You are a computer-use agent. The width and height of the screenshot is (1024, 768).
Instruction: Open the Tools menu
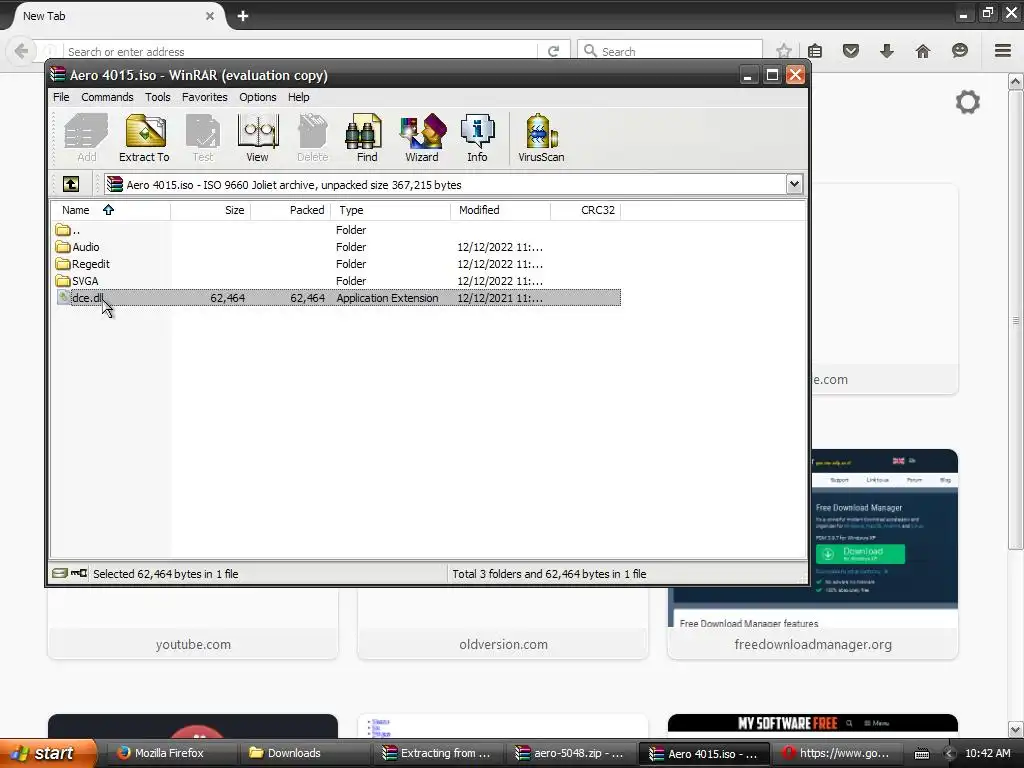pyautogui.click(x=157, y=97)
